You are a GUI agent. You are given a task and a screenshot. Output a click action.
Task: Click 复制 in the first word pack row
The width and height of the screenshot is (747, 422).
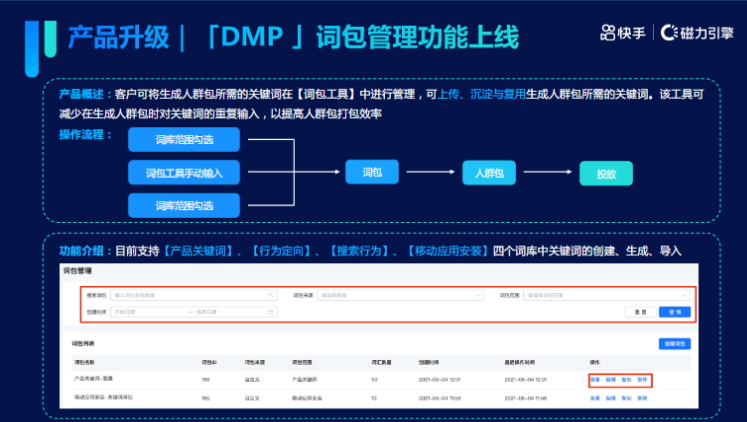pyautogui.click(x=626, y=380)
